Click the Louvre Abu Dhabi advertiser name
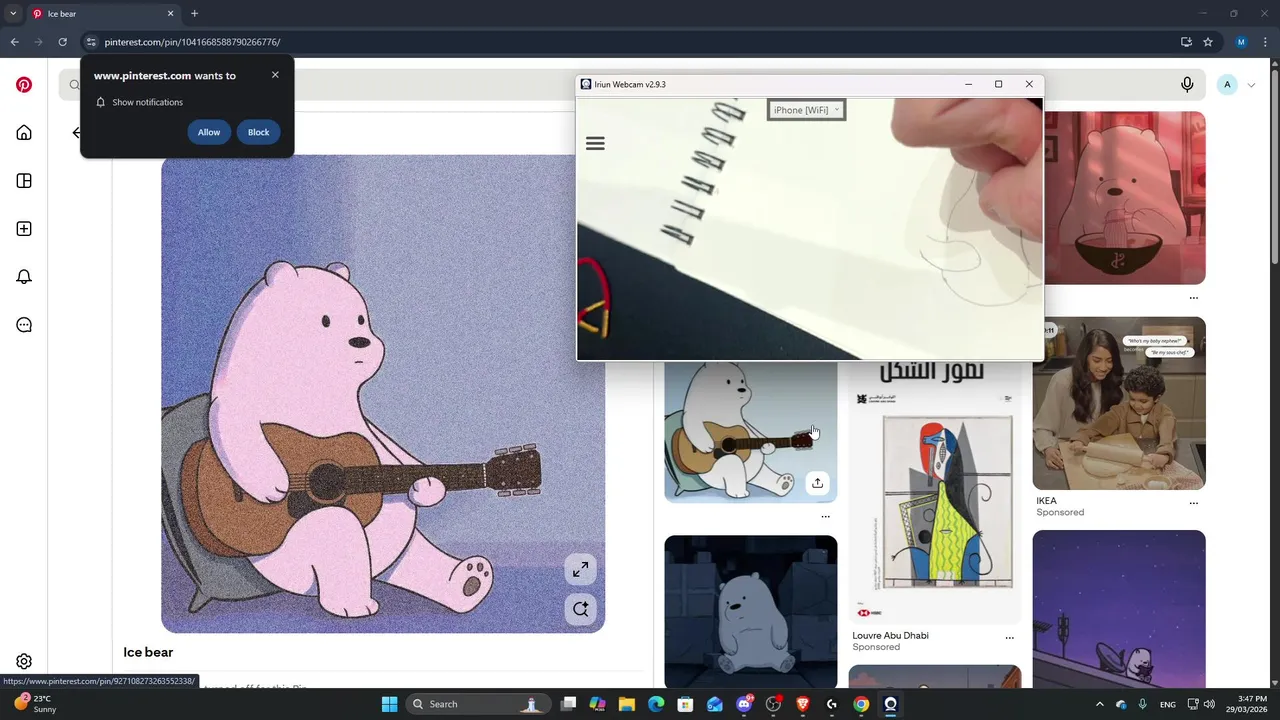 tap(890, 635)
